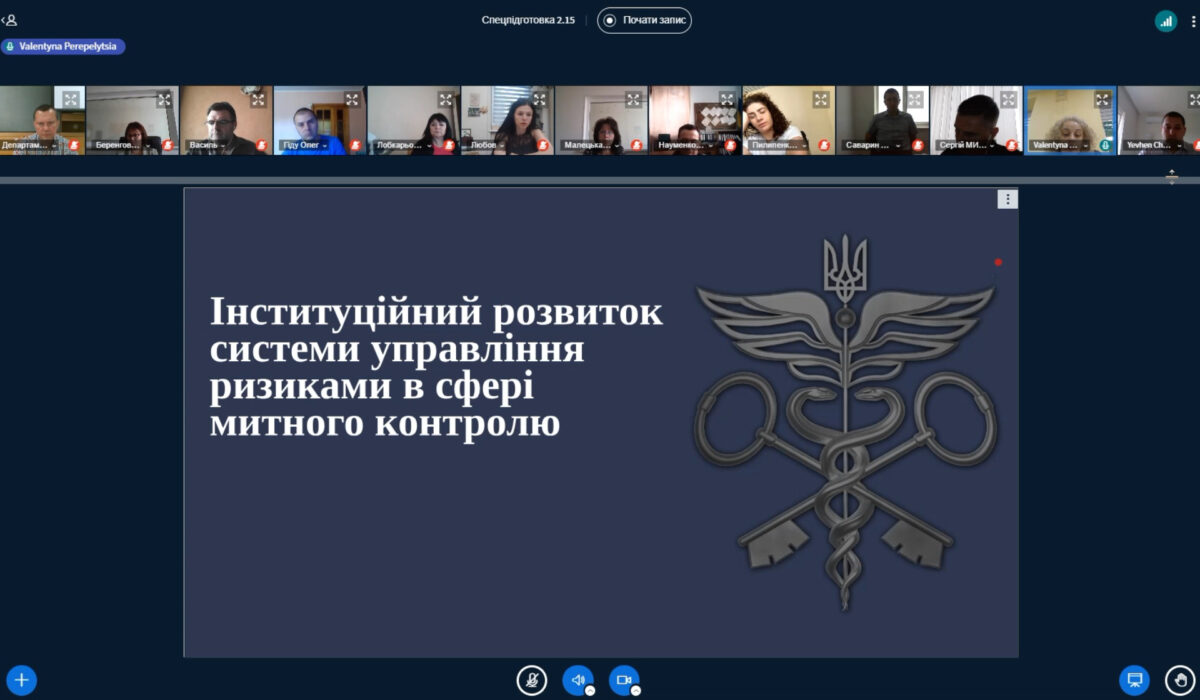Viewport: 1200px width, 700px height.
Task: Click muted mic icon on Василь webcam
Action: click(x=262, y=145)
